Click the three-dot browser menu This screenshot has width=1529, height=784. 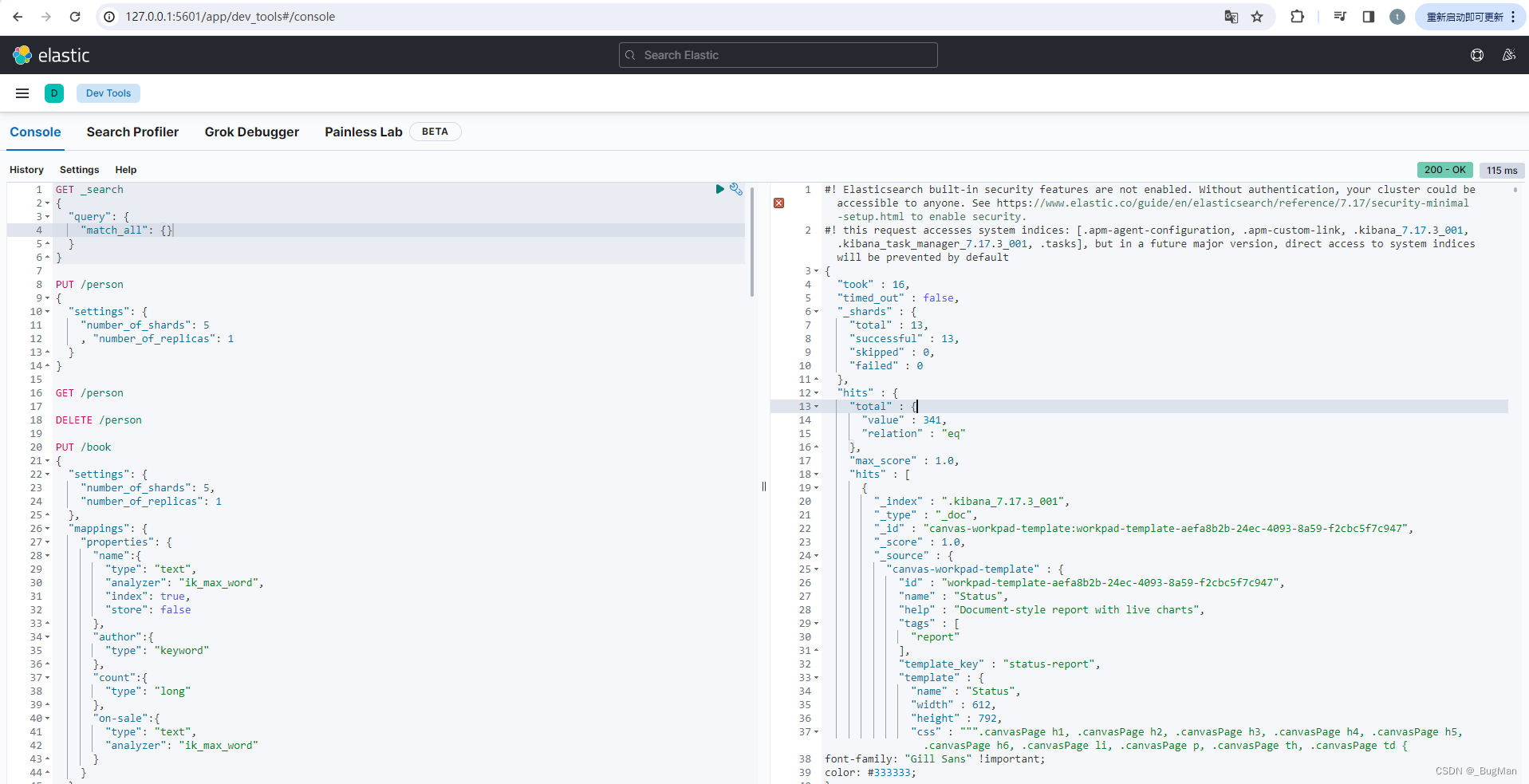pyautogui.click(x=1513, y=17)
